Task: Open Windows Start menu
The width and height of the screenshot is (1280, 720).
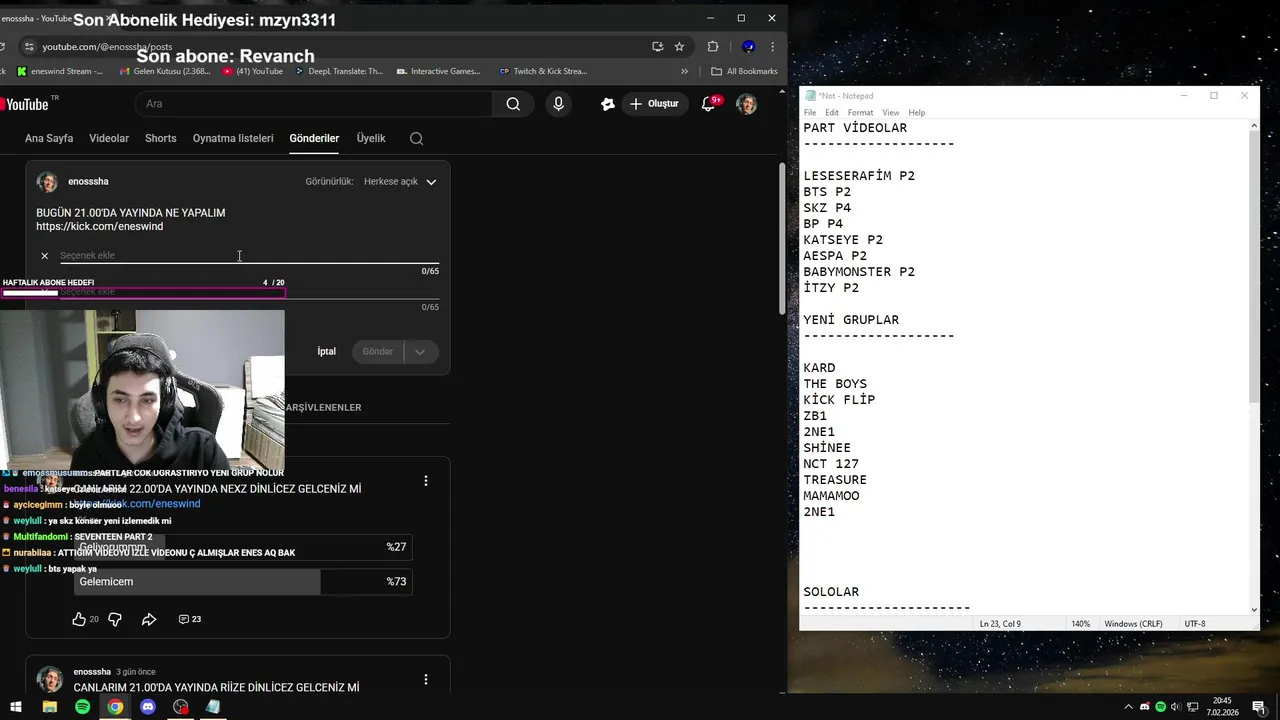Action: pyautogui.click(x=16, y=707)
